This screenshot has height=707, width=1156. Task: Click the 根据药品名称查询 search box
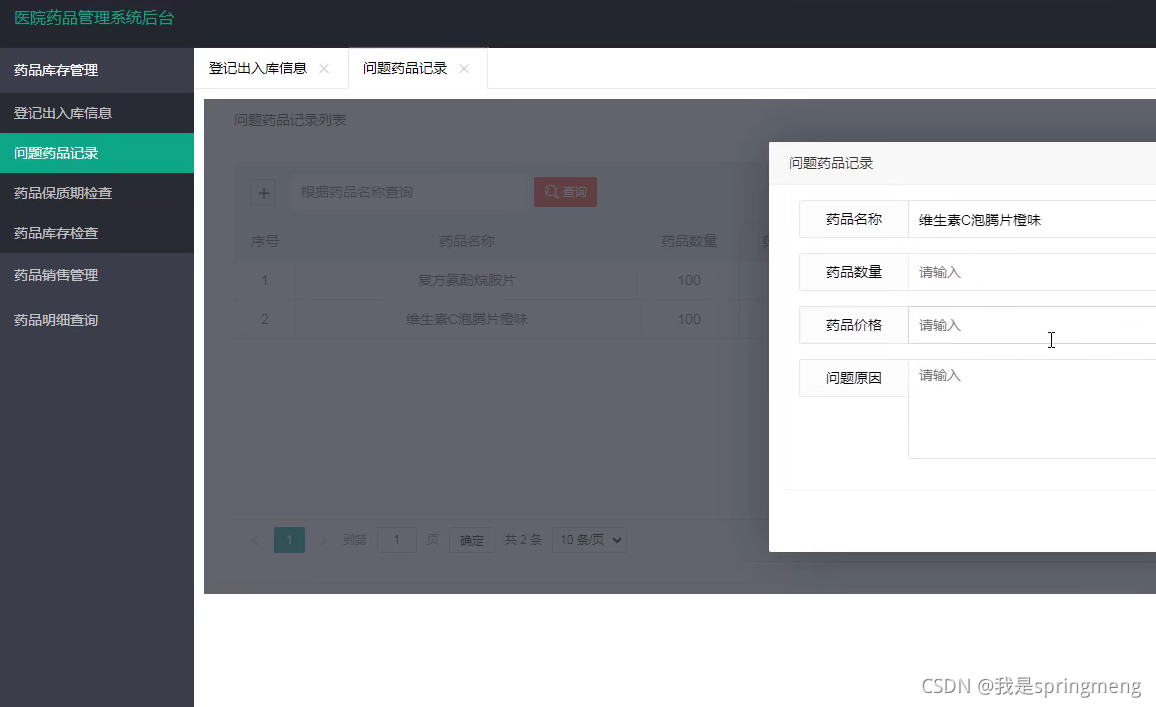410,192
